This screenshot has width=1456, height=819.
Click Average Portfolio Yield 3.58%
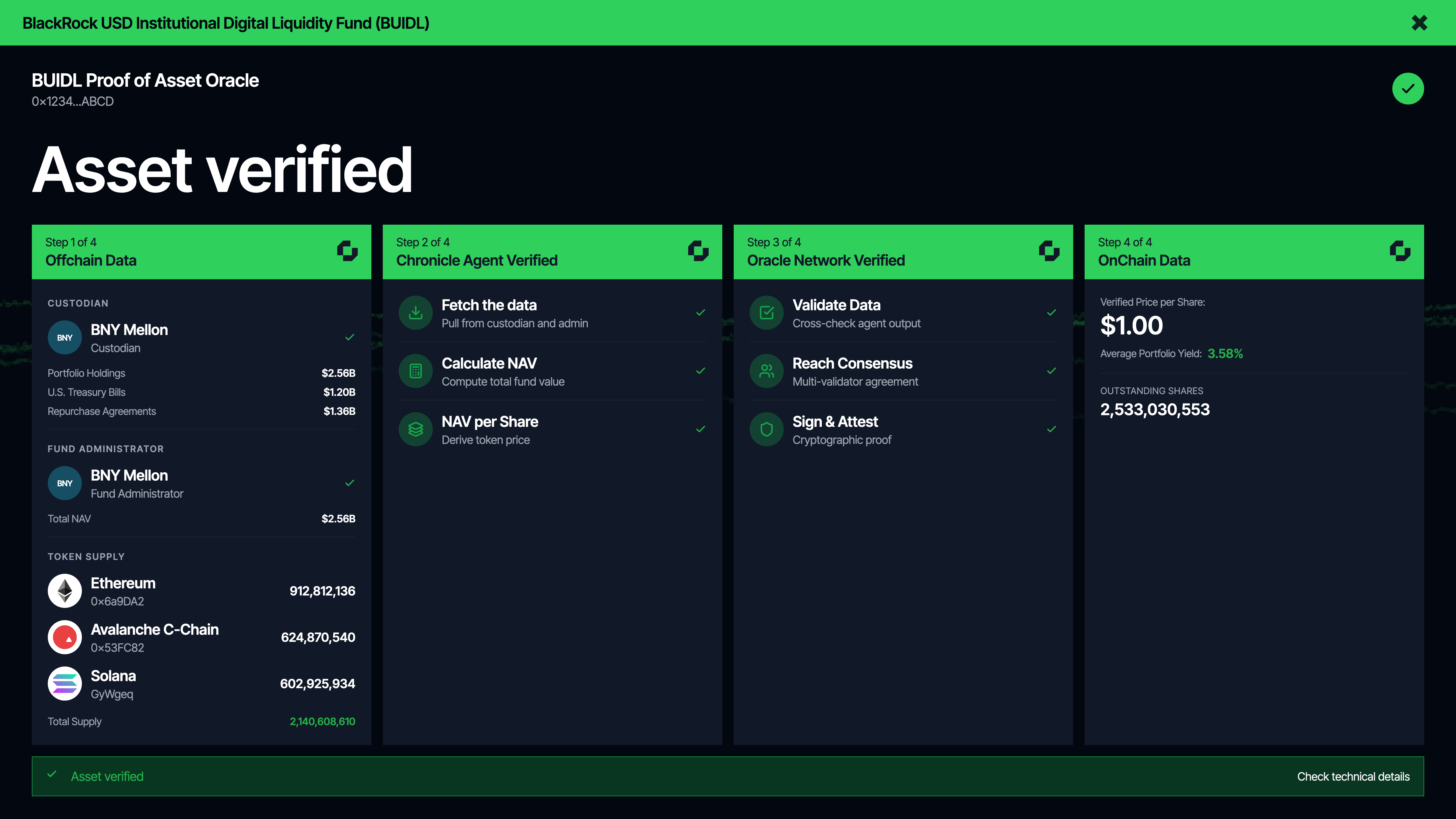point(1225,354)
